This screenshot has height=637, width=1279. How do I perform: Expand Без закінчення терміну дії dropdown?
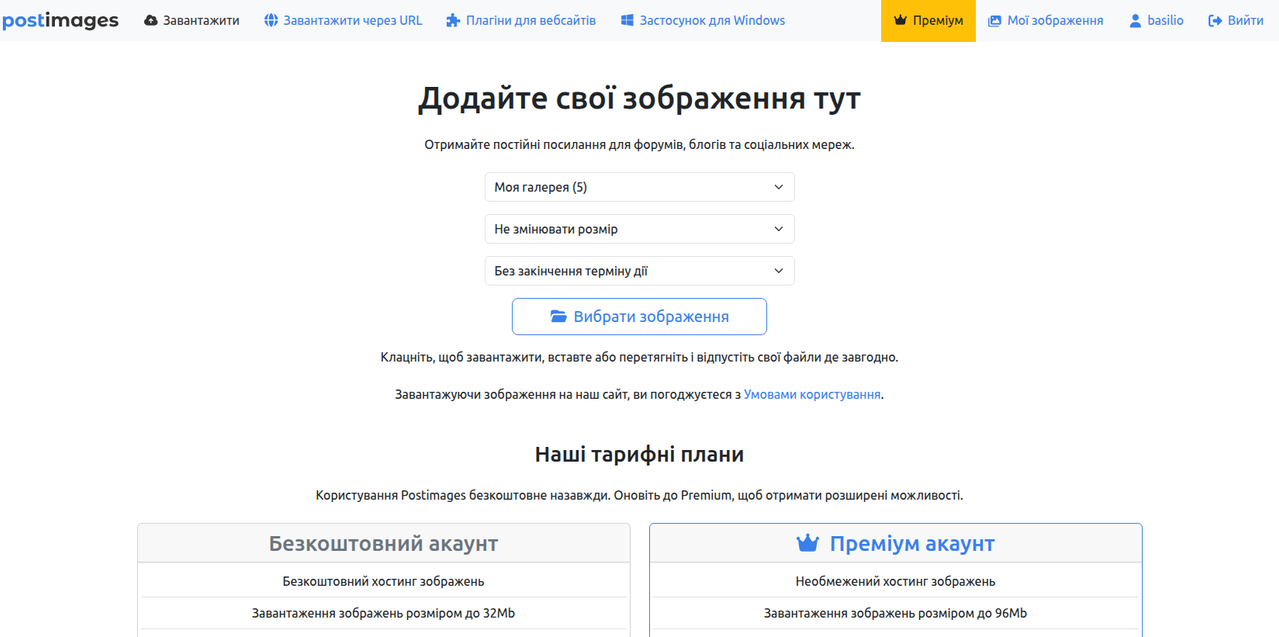pos(640,271)
